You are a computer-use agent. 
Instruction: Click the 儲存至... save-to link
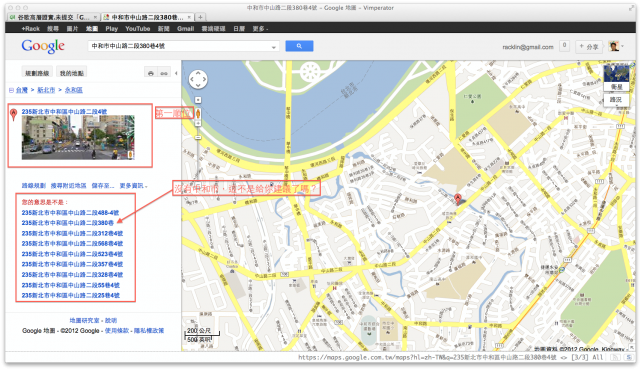pyautogui.click(x=103, y=186)
